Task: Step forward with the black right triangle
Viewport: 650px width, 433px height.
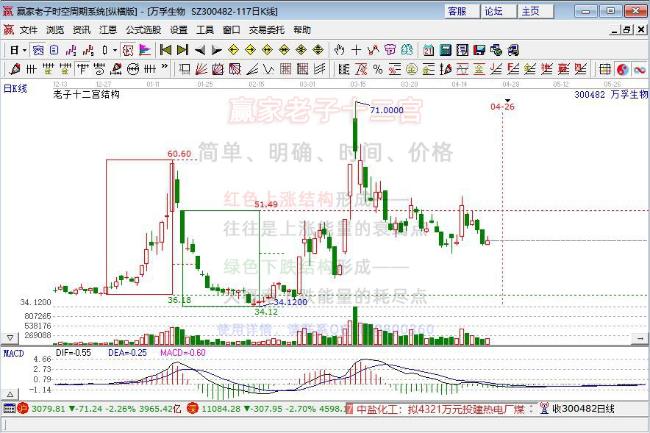Action: tap(216, 50)
